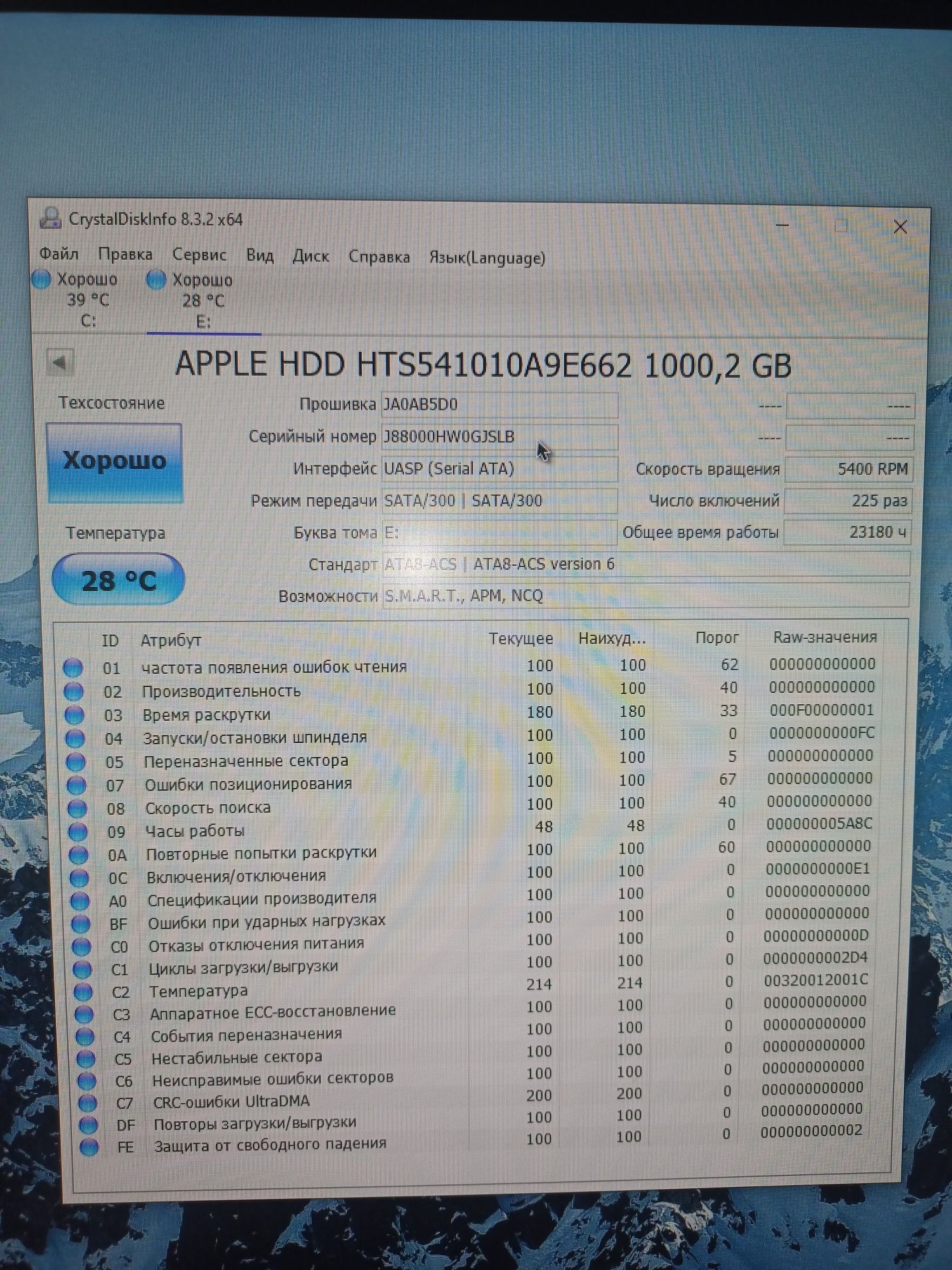The image size is (952, 1270).
Task: Click status circle for attribute C0
Action: pos(81,946)
